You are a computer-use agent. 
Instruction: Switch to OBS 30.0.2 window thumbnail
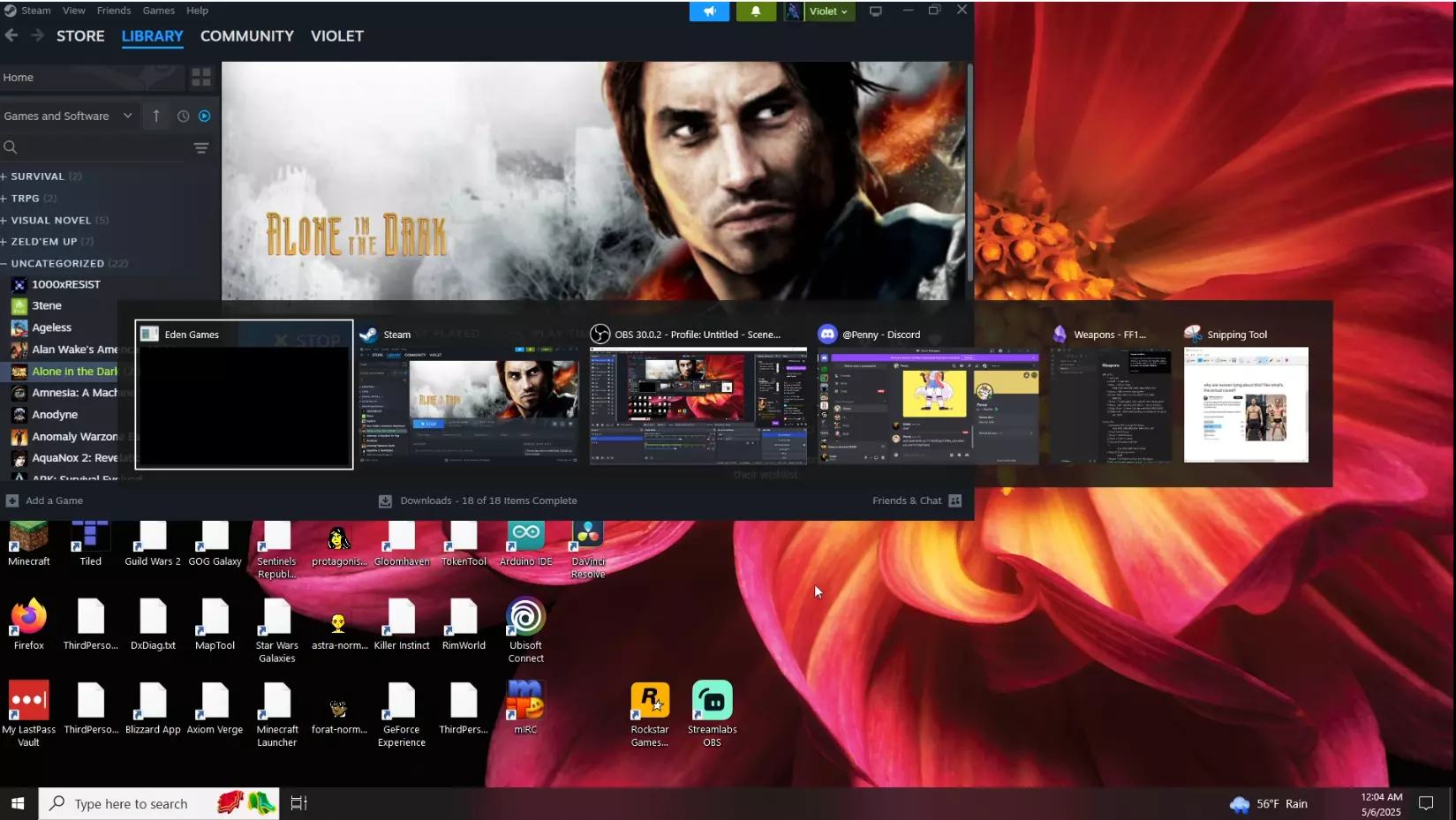(x=698, y=395)
